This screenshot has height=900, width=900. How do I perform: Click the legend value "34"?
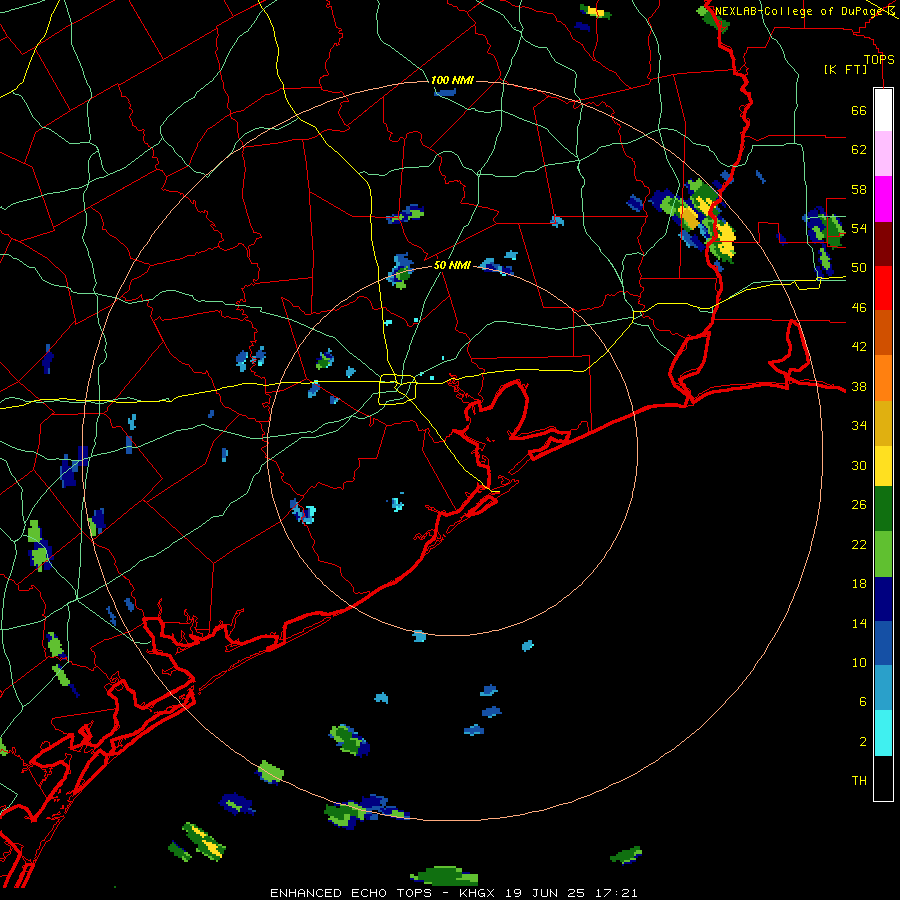tap(859, 426)
